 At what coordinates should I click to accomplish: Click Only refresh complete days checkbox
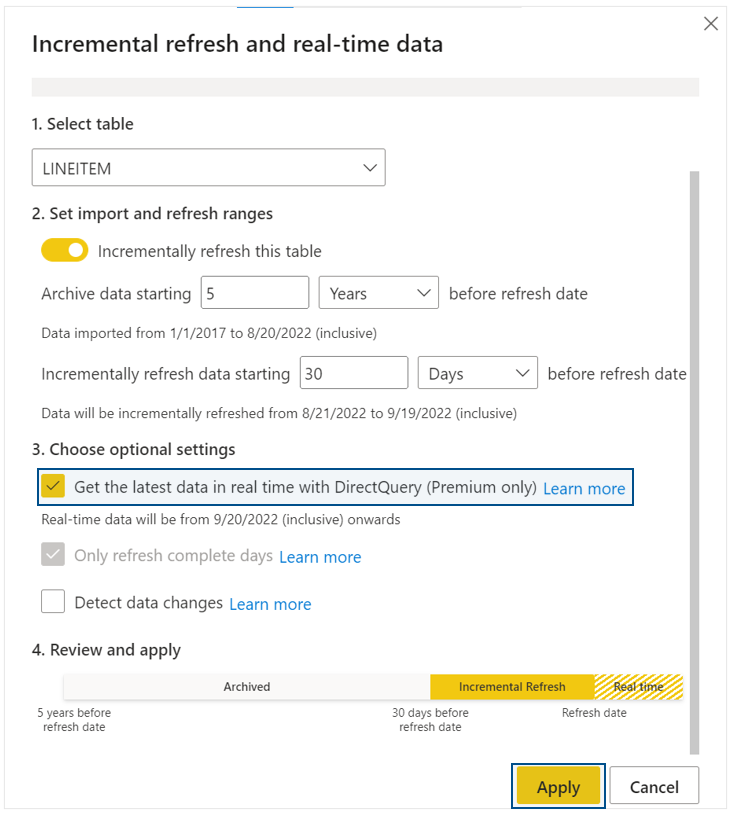point(53,554)
